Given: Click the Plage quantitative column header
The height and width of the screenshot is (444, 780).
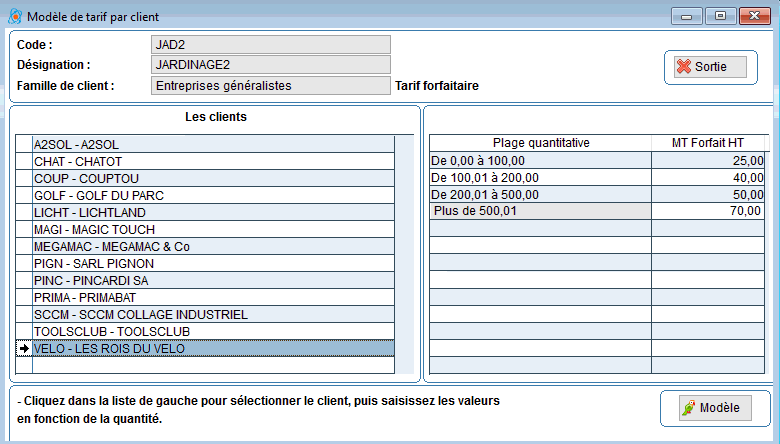Looking at the screenshot, I should click(540, 143).
